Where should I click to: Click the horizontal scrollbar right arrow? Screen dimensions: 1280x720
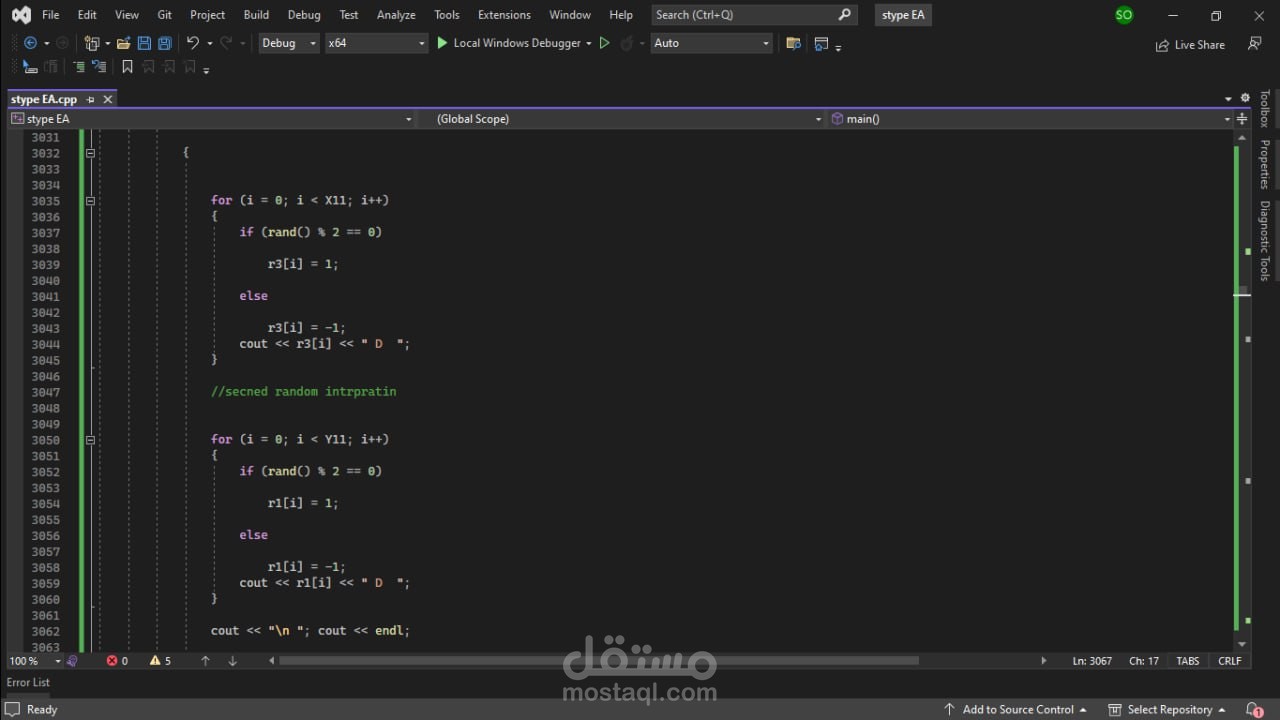(1043, 661)
